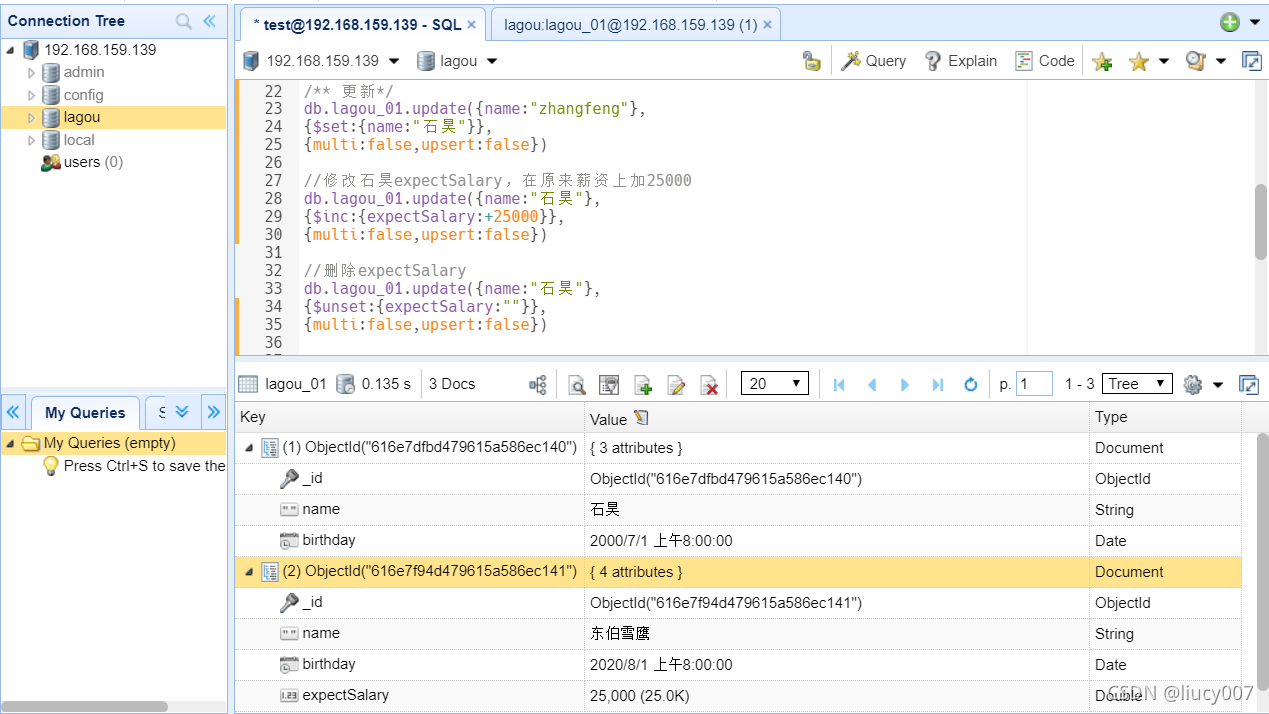The image size is (1269, 714).
Task: Expand the admin database node
Action: 31,72
